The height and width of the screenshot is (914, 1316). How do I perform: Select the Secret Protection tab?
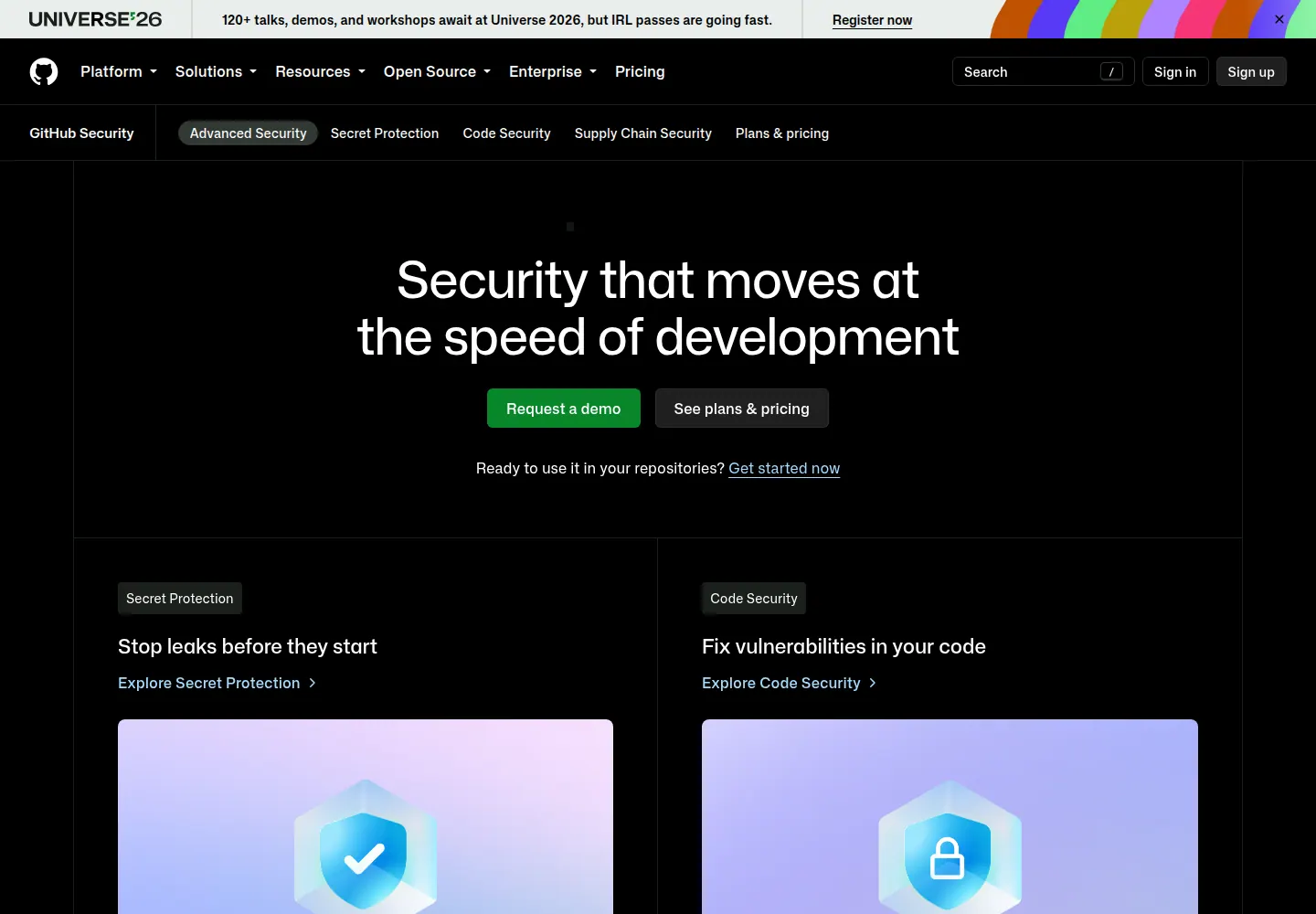(385, 133)
